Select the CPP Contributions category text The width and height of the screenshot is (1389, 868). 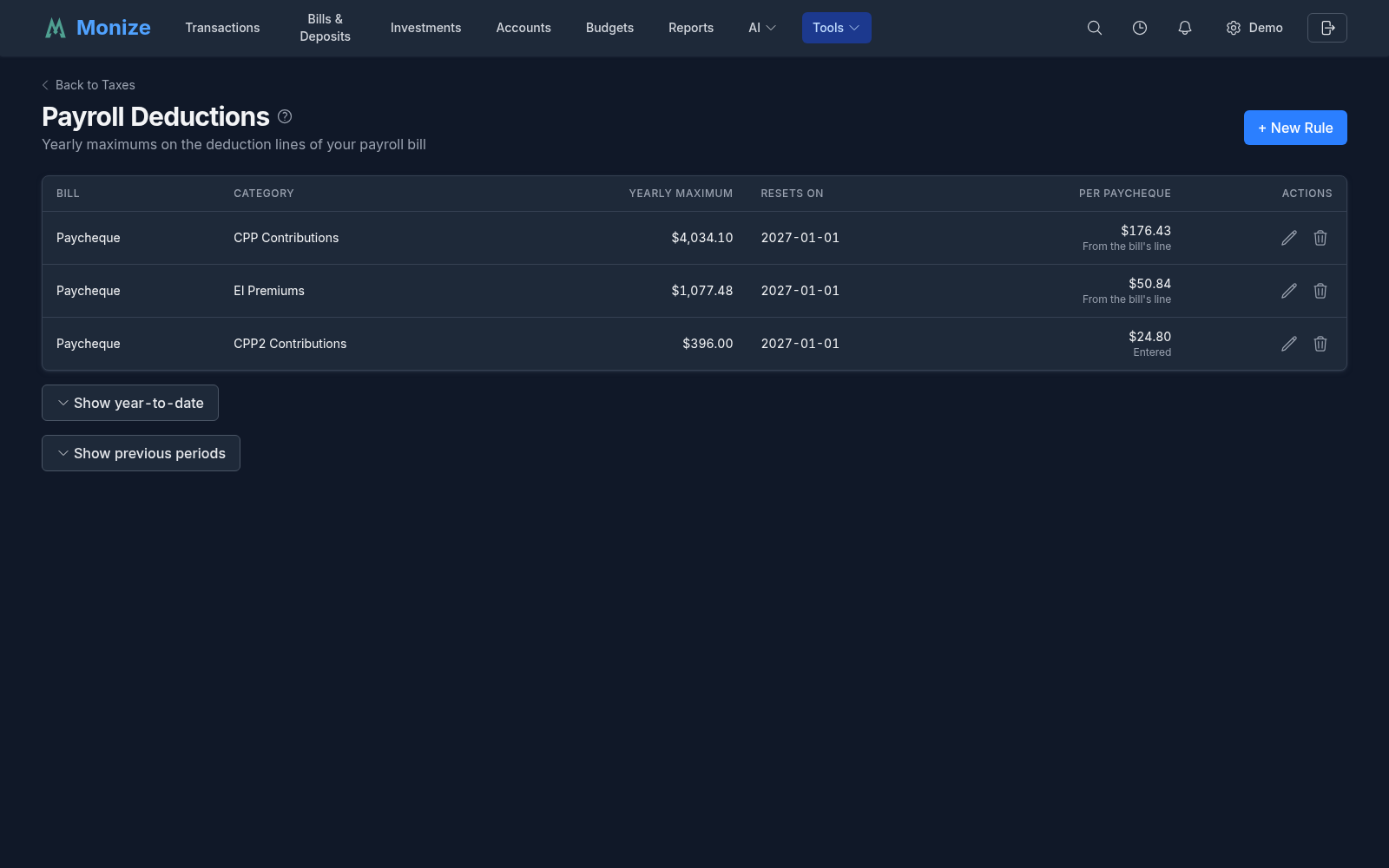point(286,238)
